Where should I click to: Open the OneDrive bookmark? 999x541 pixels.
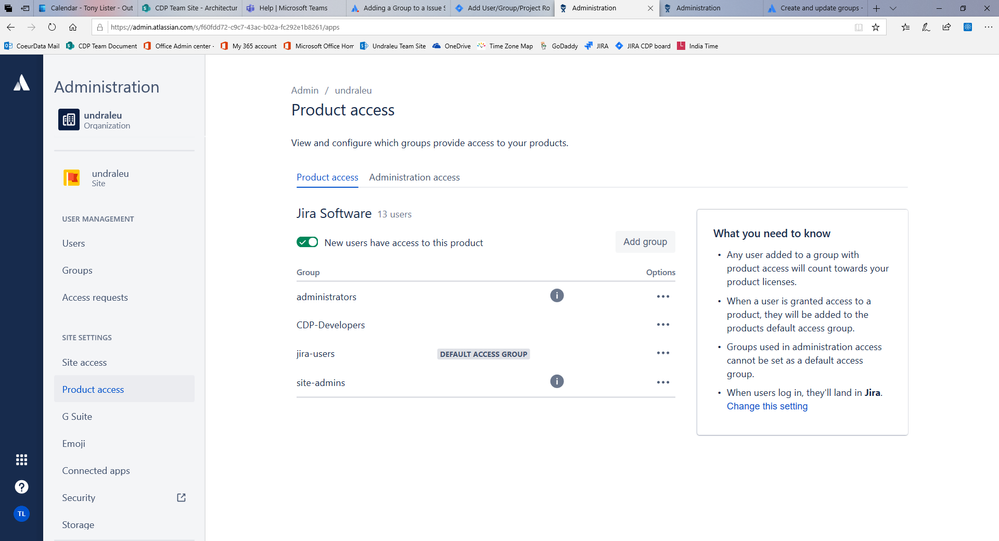click(x=451, y=46)
